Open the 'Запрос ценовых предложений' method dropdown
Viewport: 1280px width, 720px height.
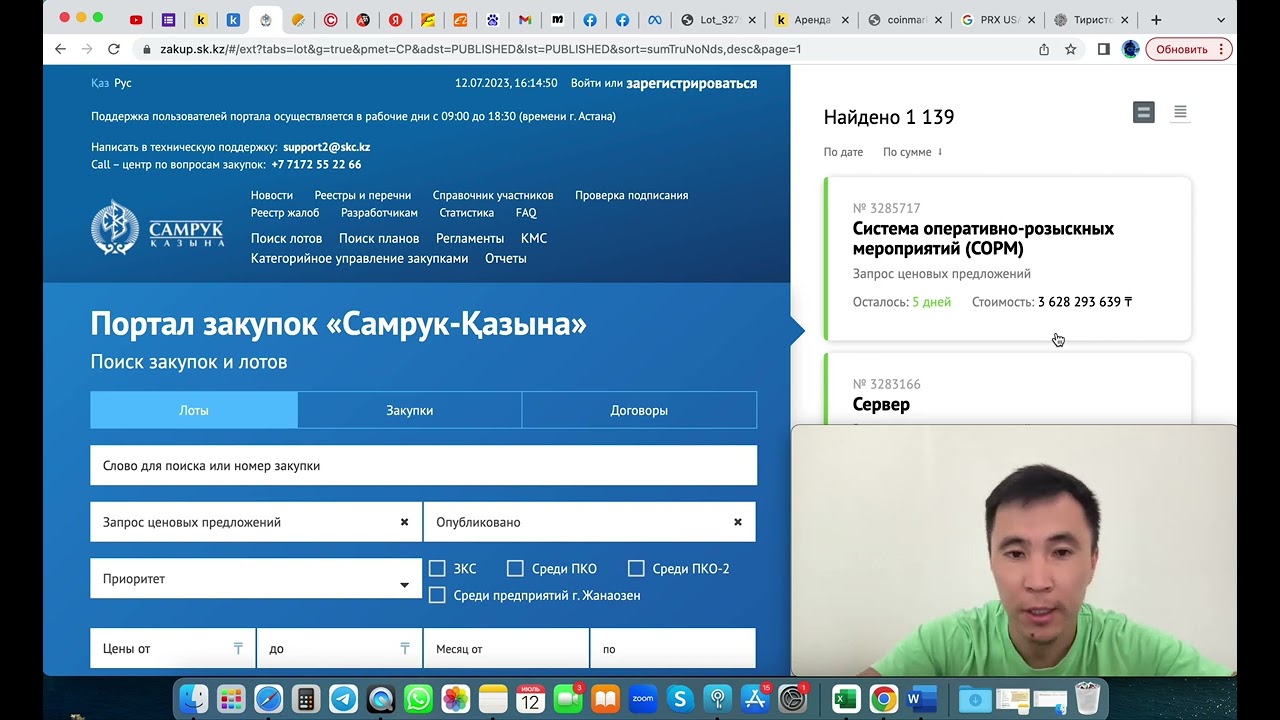[x=256, y=522]
